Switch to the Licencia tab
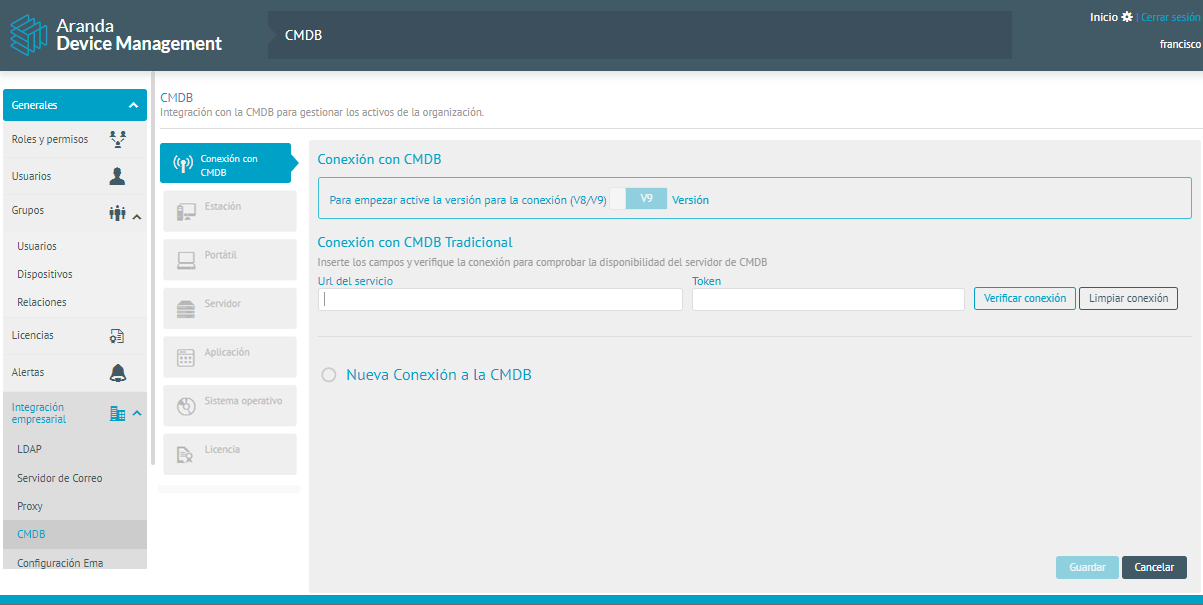 (230, 454)
